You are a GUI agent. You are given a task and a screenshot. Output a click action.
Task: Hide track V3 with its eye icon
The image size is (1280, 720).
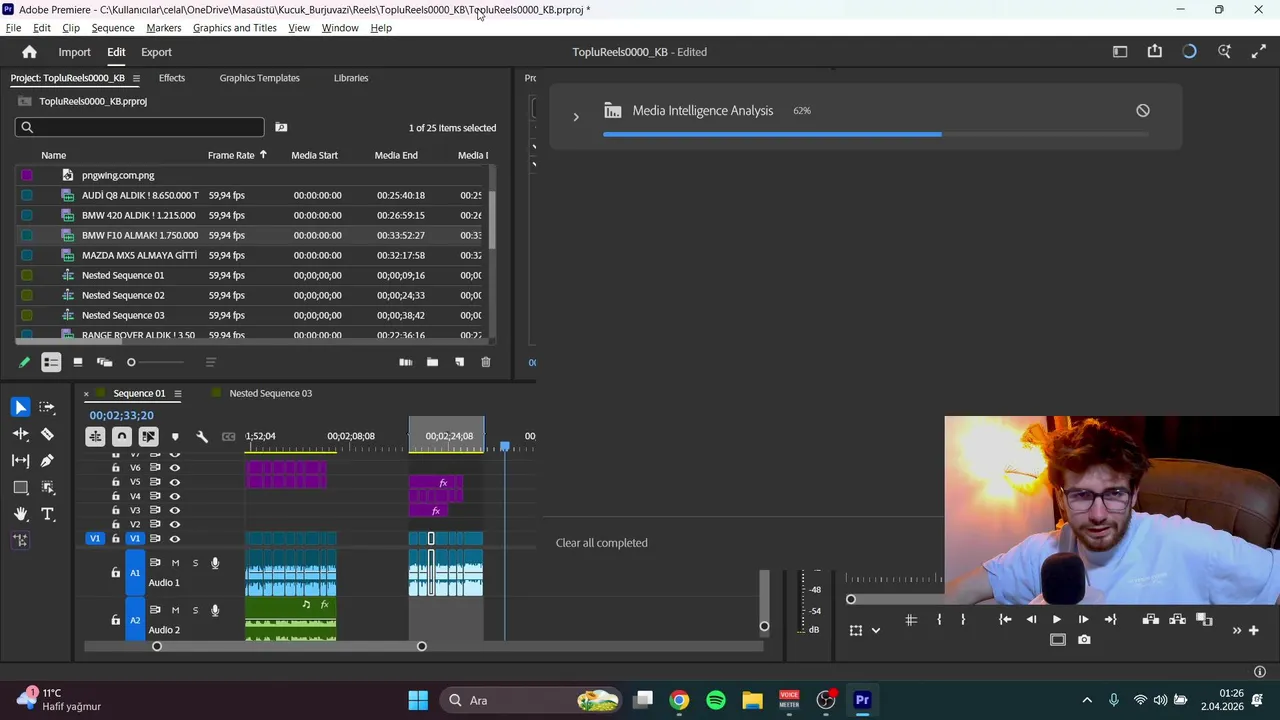175,510
